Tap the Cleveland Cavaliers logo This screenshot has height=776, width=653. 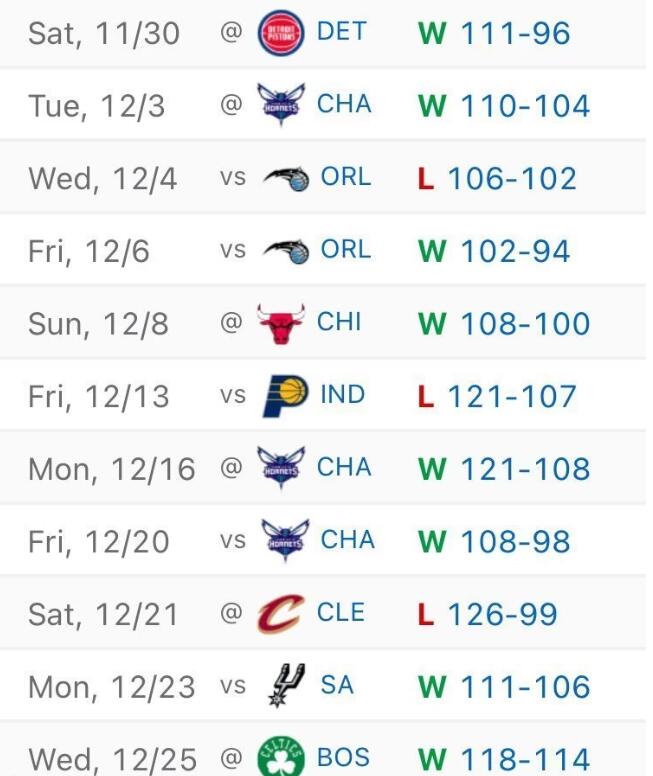[x=280, y=614]
